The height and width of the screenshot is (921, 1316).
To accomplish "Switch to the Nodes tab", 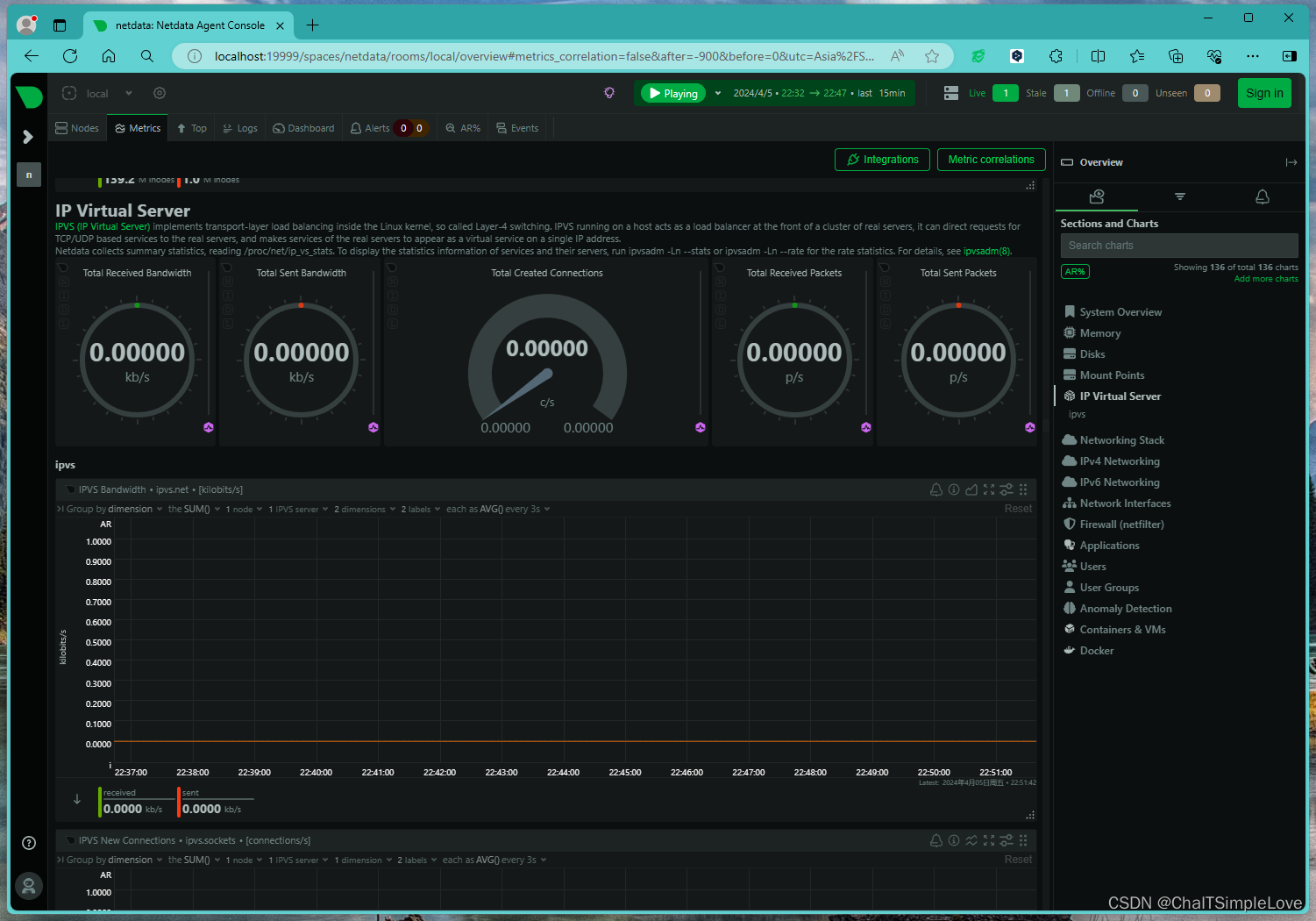I will [77, 128].
